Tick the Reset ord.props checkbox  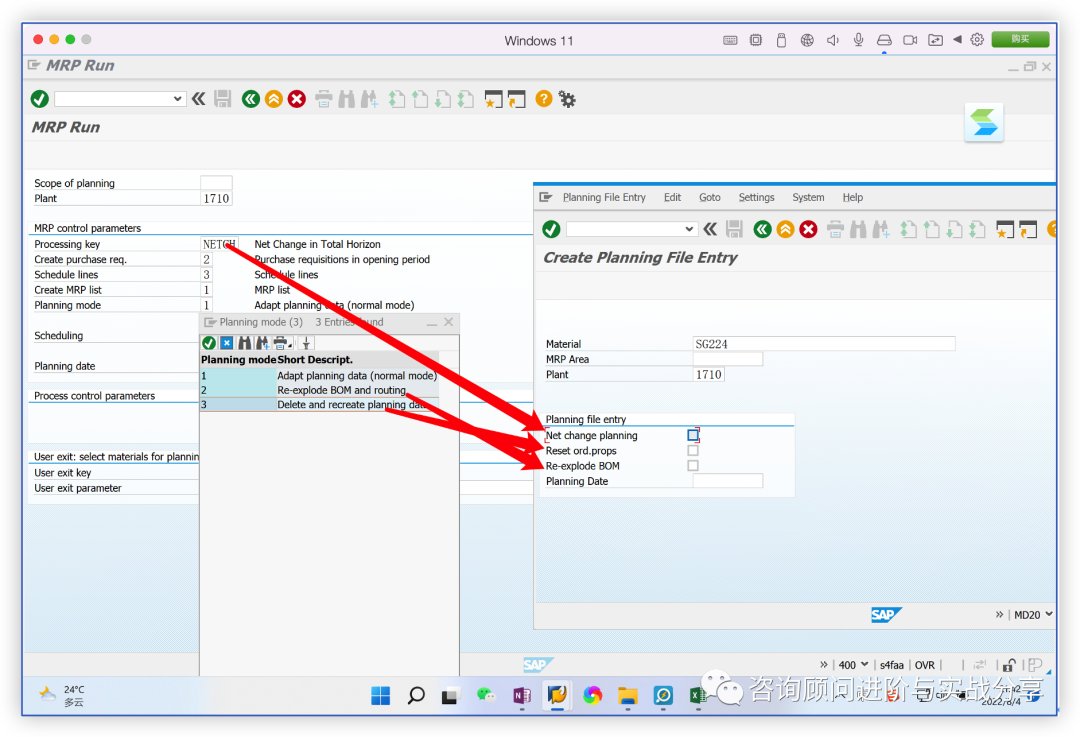pos(693,450)
